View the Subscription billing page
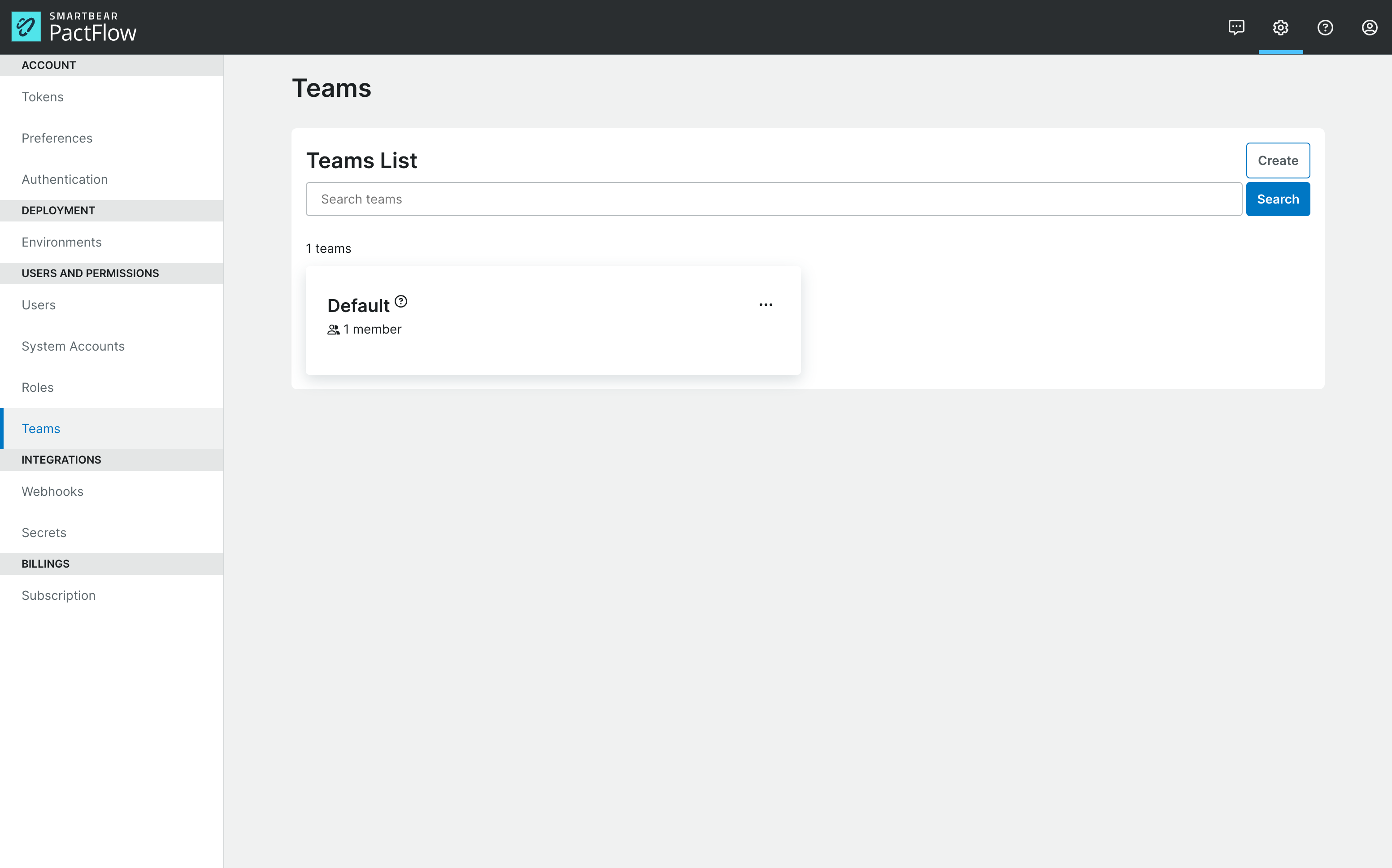This screenshot has height=868, width=1392. [59, 595]
